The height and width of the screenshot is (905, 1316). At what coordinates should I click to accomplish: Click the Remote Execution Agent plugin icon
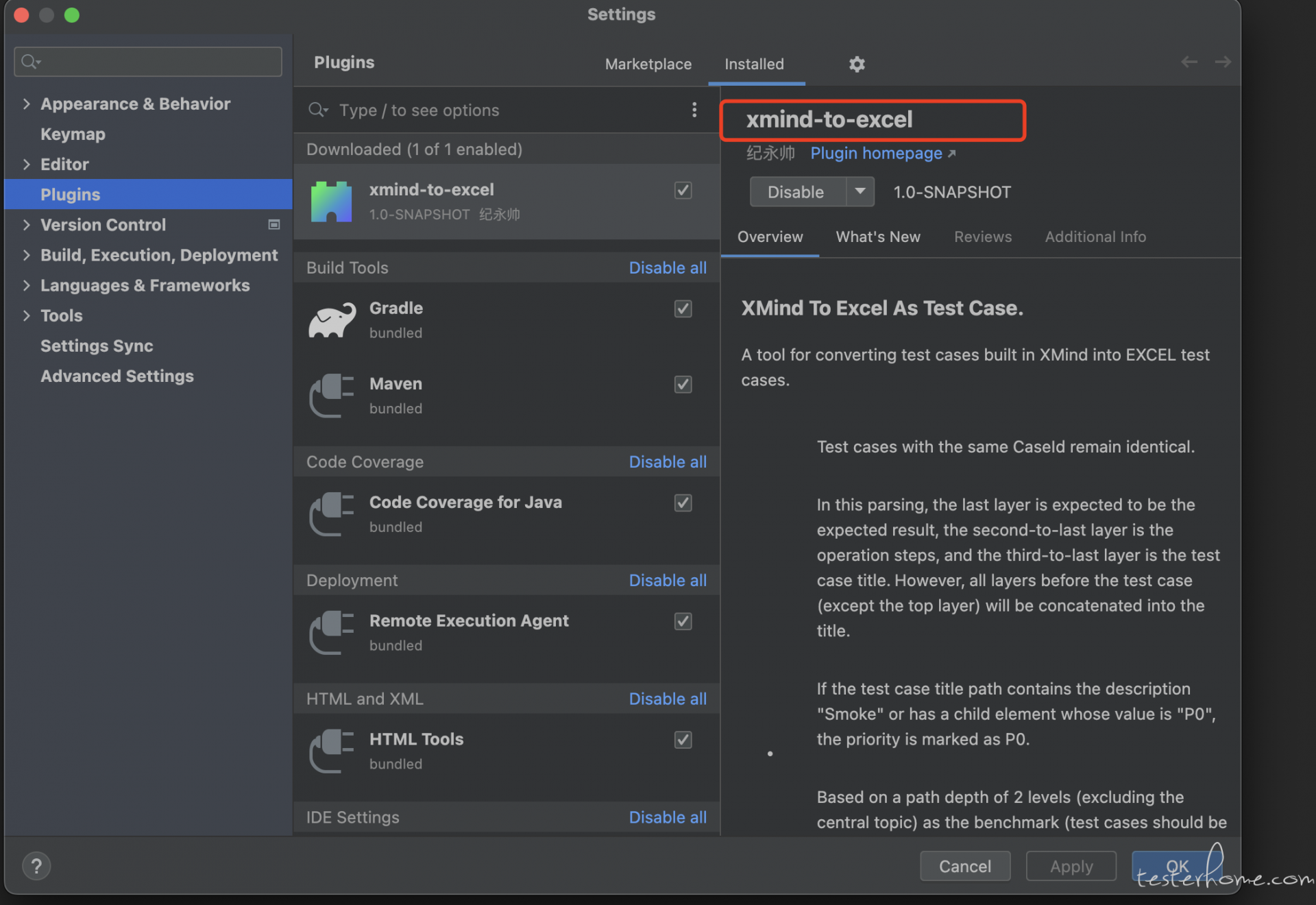[x=332, y=633]
